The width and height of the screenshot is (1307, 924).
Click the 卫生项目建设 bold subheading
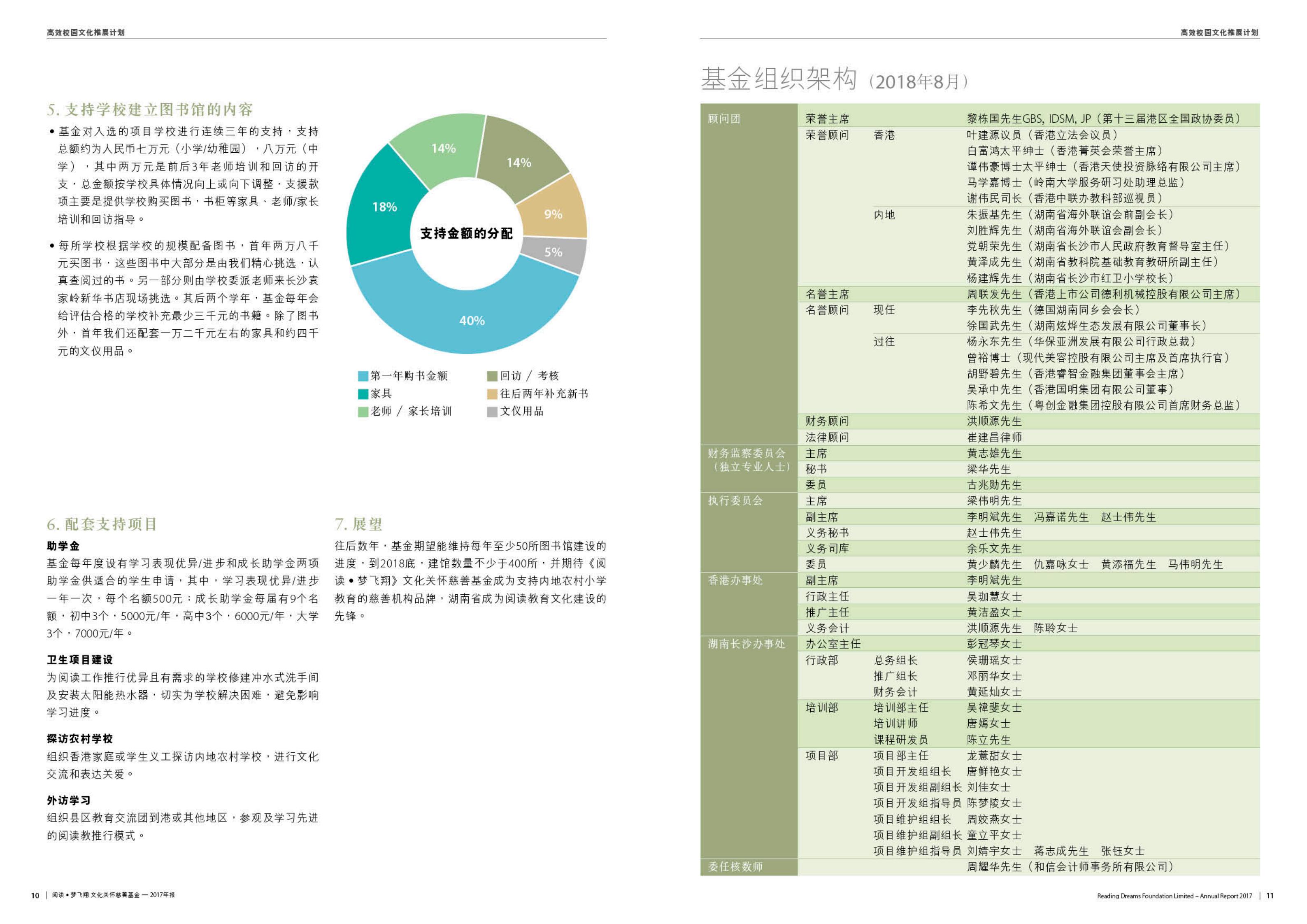[x=80, y=659]
